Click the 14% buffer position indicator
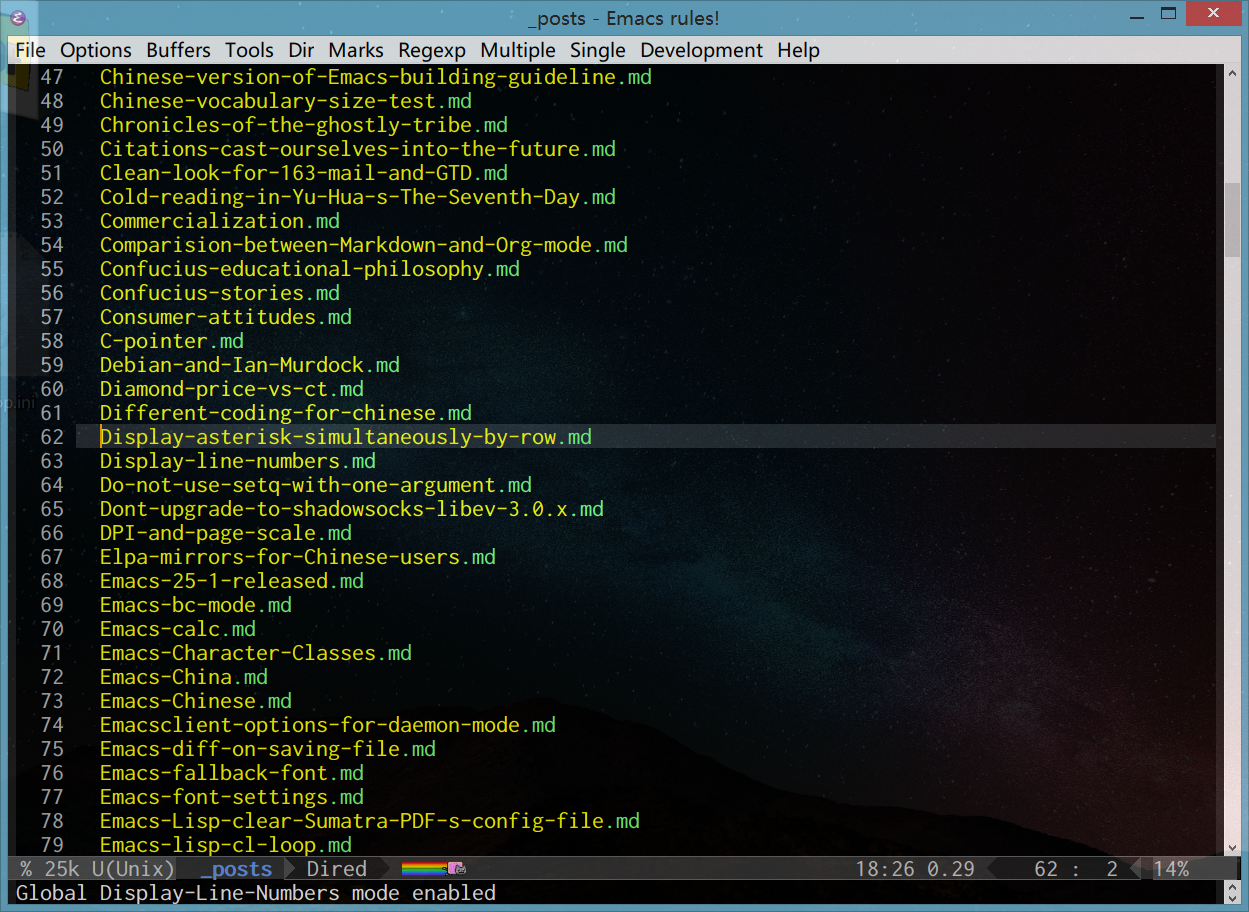 (1171, 869)
